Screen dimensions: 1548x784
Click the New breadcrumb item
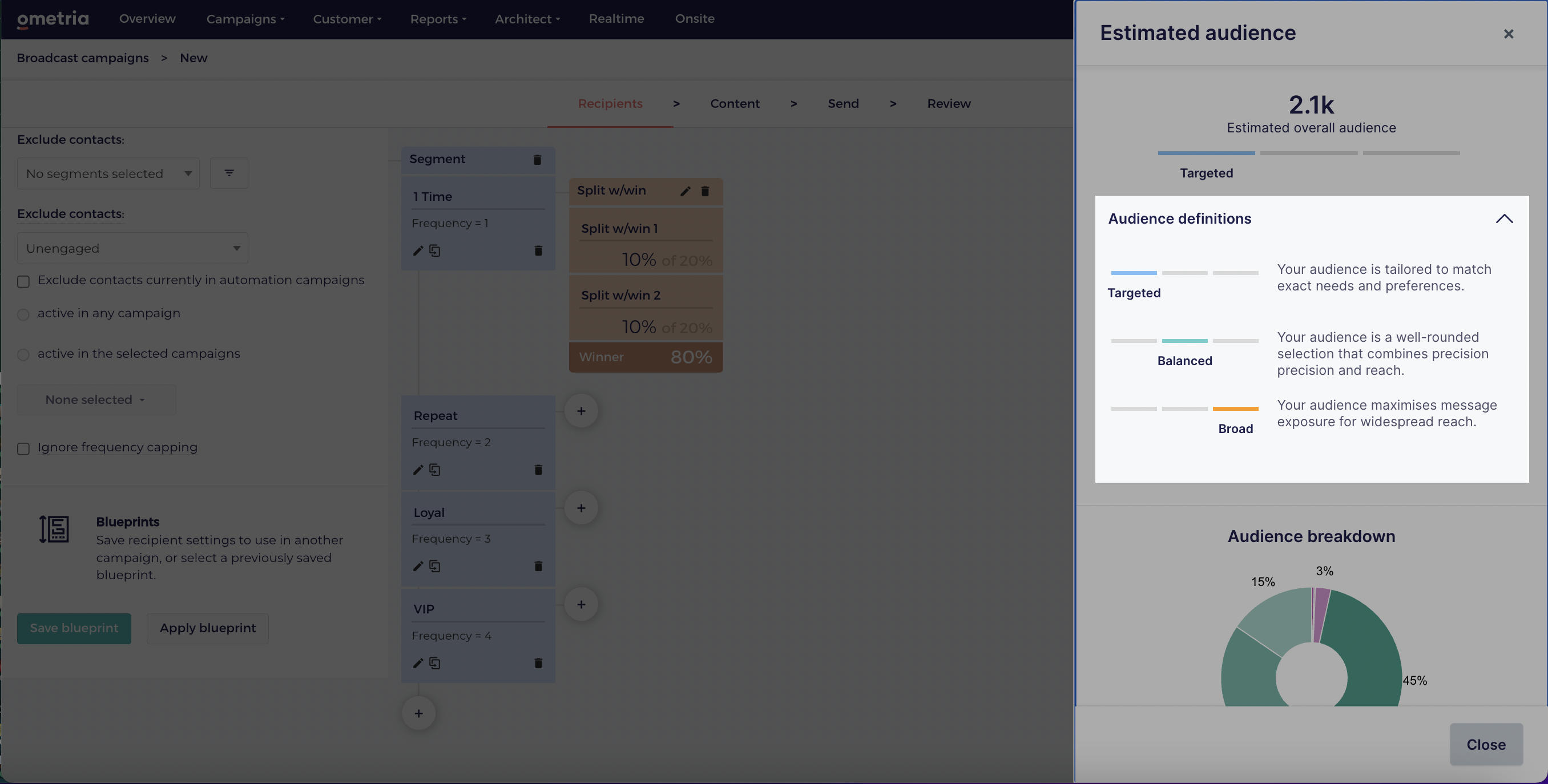coord(193,58)
